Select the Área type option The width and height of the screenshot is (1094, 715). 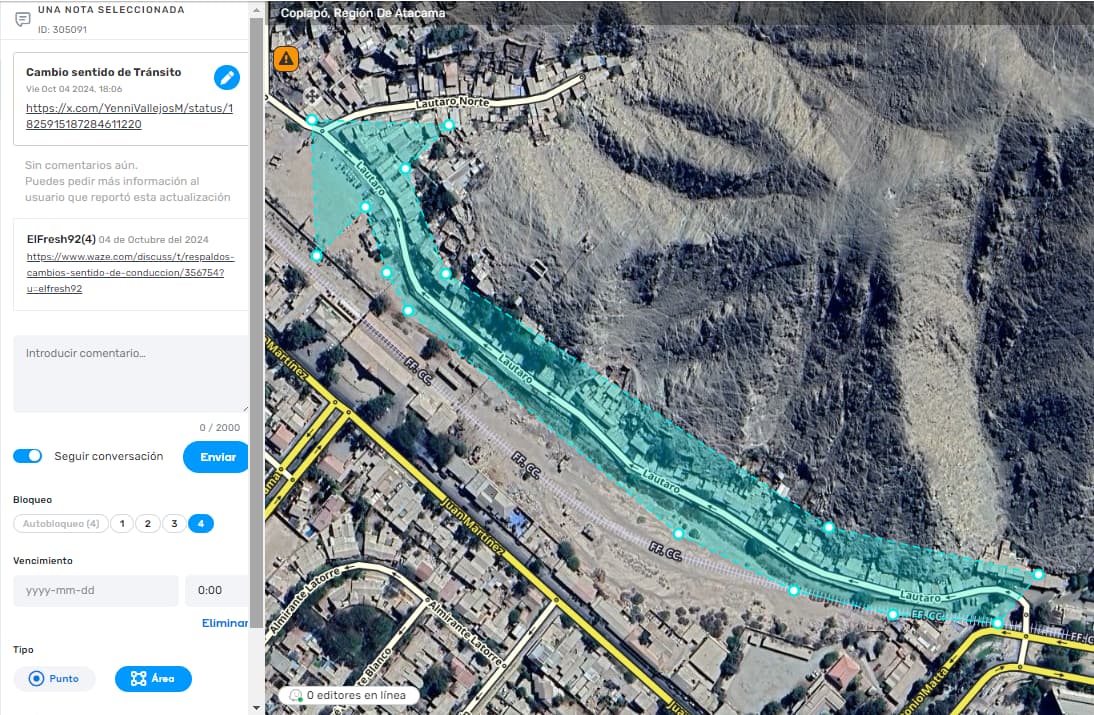pyautogui.click(x=153, y=679)
